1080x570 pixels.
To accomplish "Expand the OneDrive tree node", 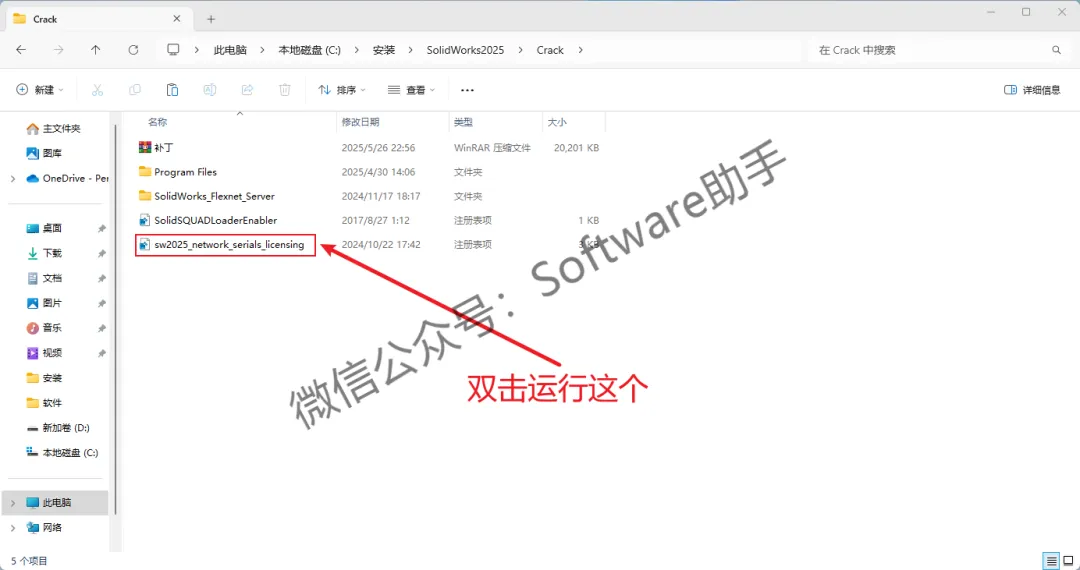I will click(13, 178).
